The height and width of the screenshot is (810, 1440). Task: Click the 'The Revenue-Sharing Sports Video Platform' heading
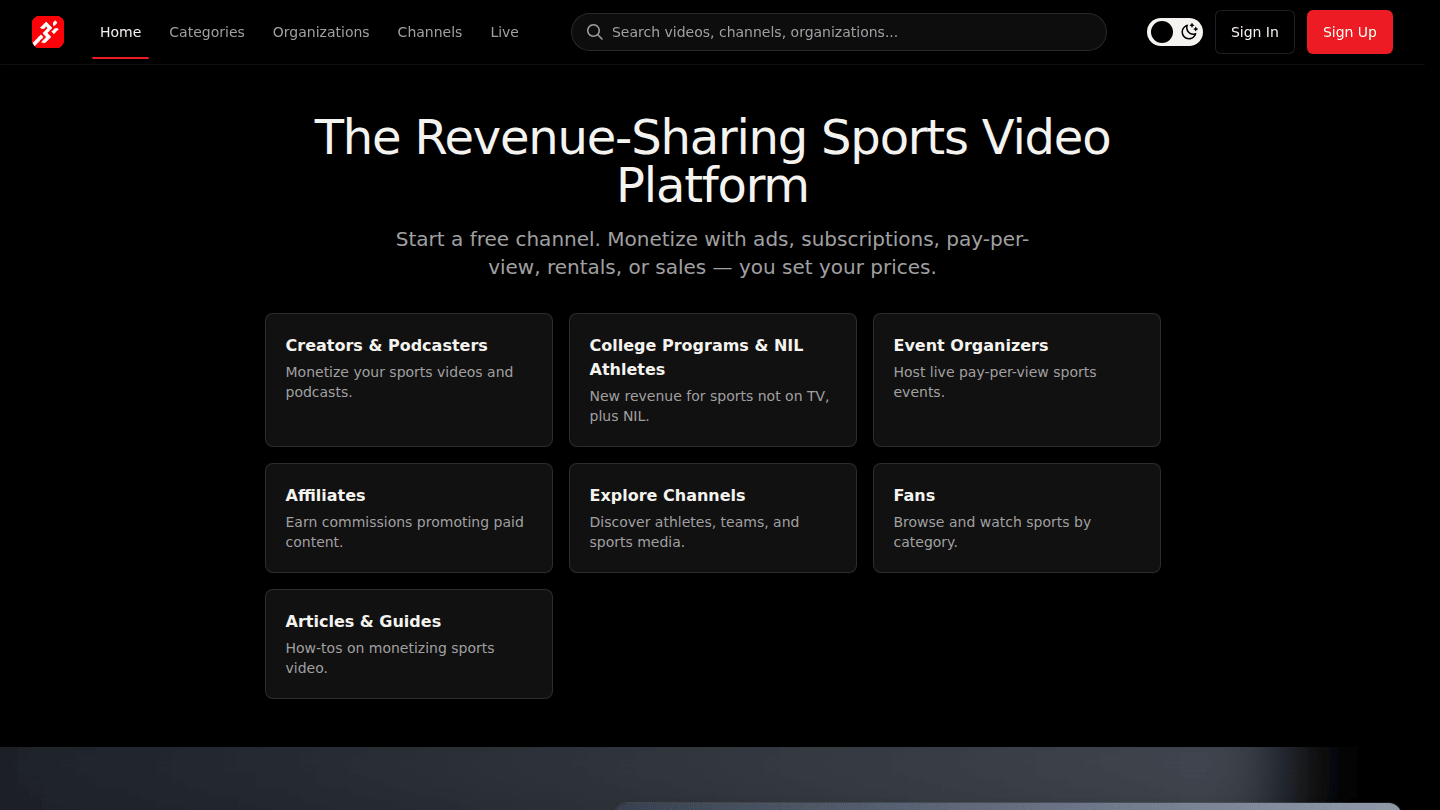click(713, 161)
